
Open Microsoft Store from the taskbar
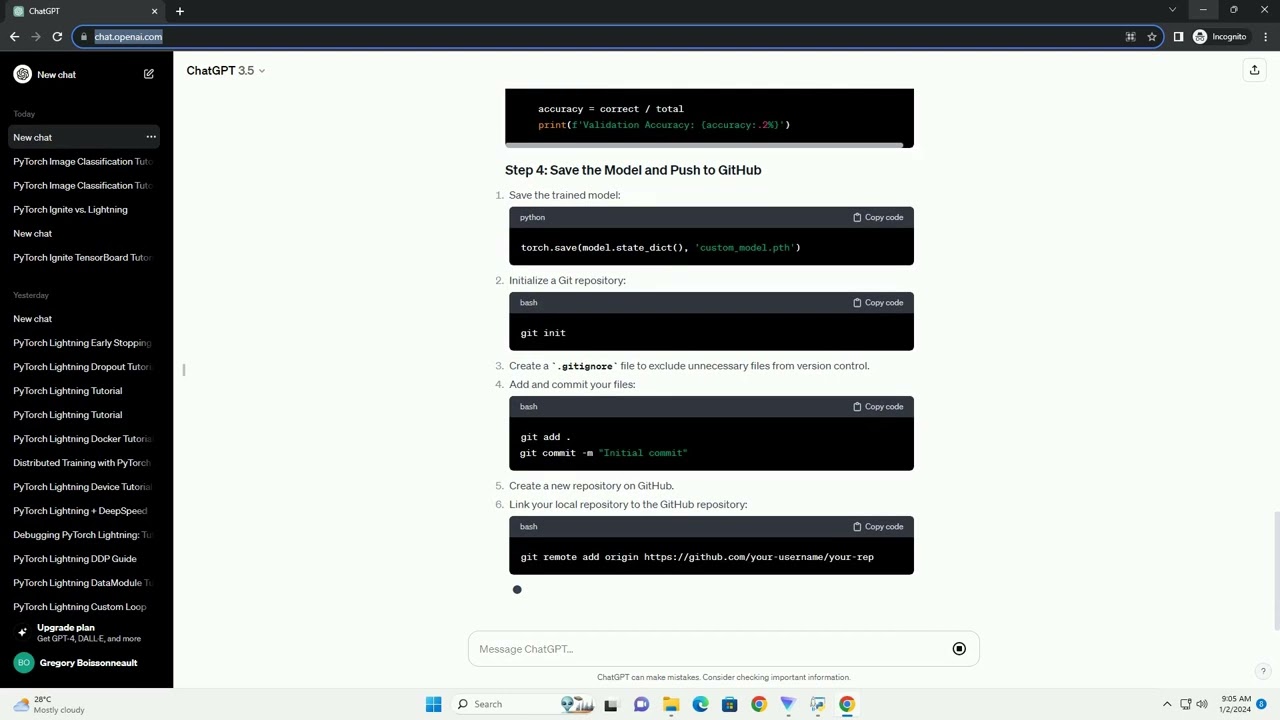click(729, 704)
